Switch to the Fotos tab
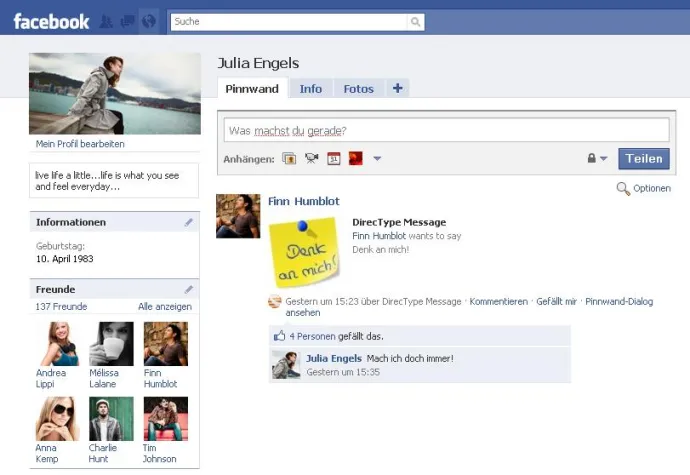690x475 pixels. click(x=358, y=89)
